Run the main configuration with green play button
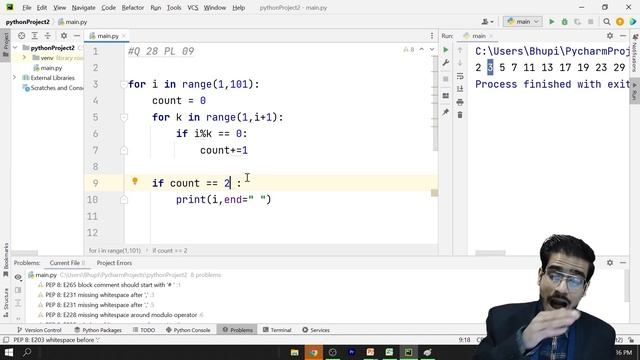The image size is (640, 360). (551, 22)
